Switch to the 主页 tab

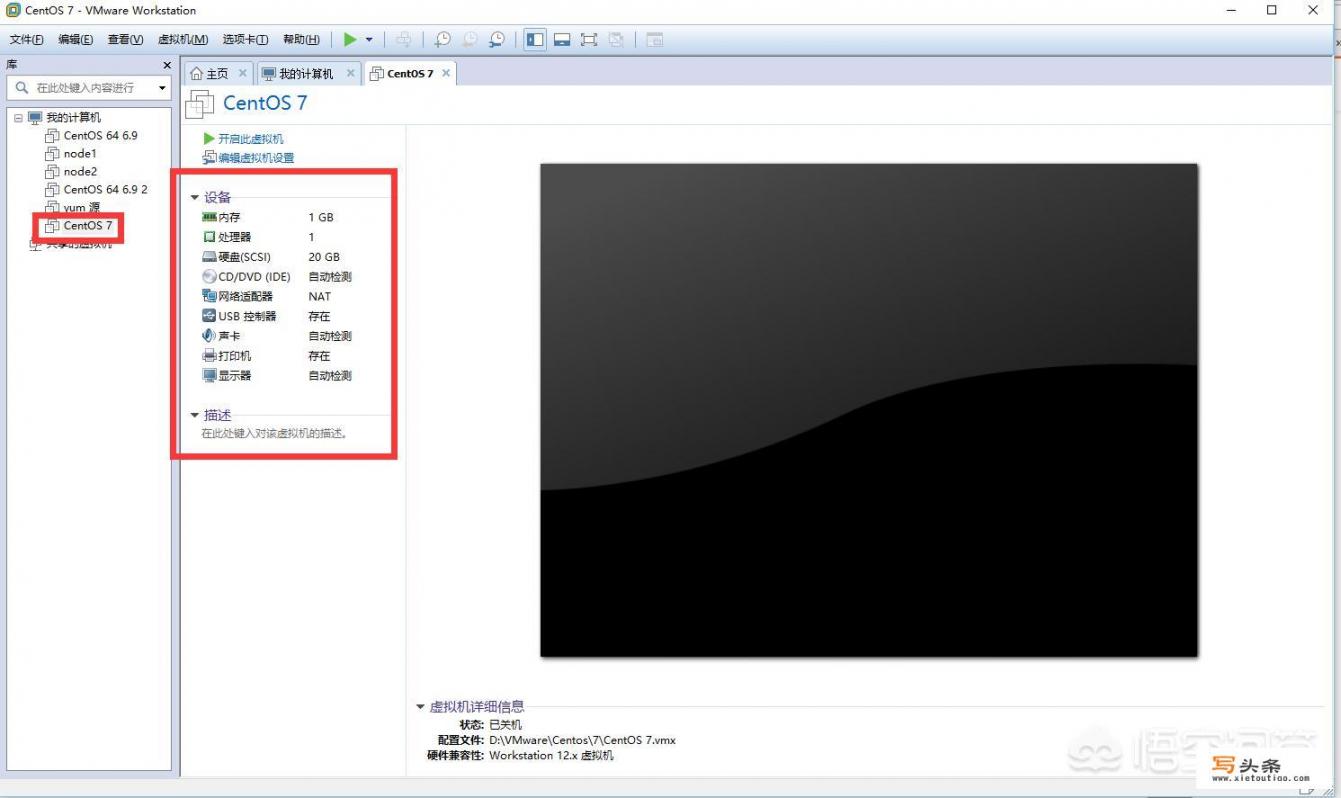tap(217, 74)
